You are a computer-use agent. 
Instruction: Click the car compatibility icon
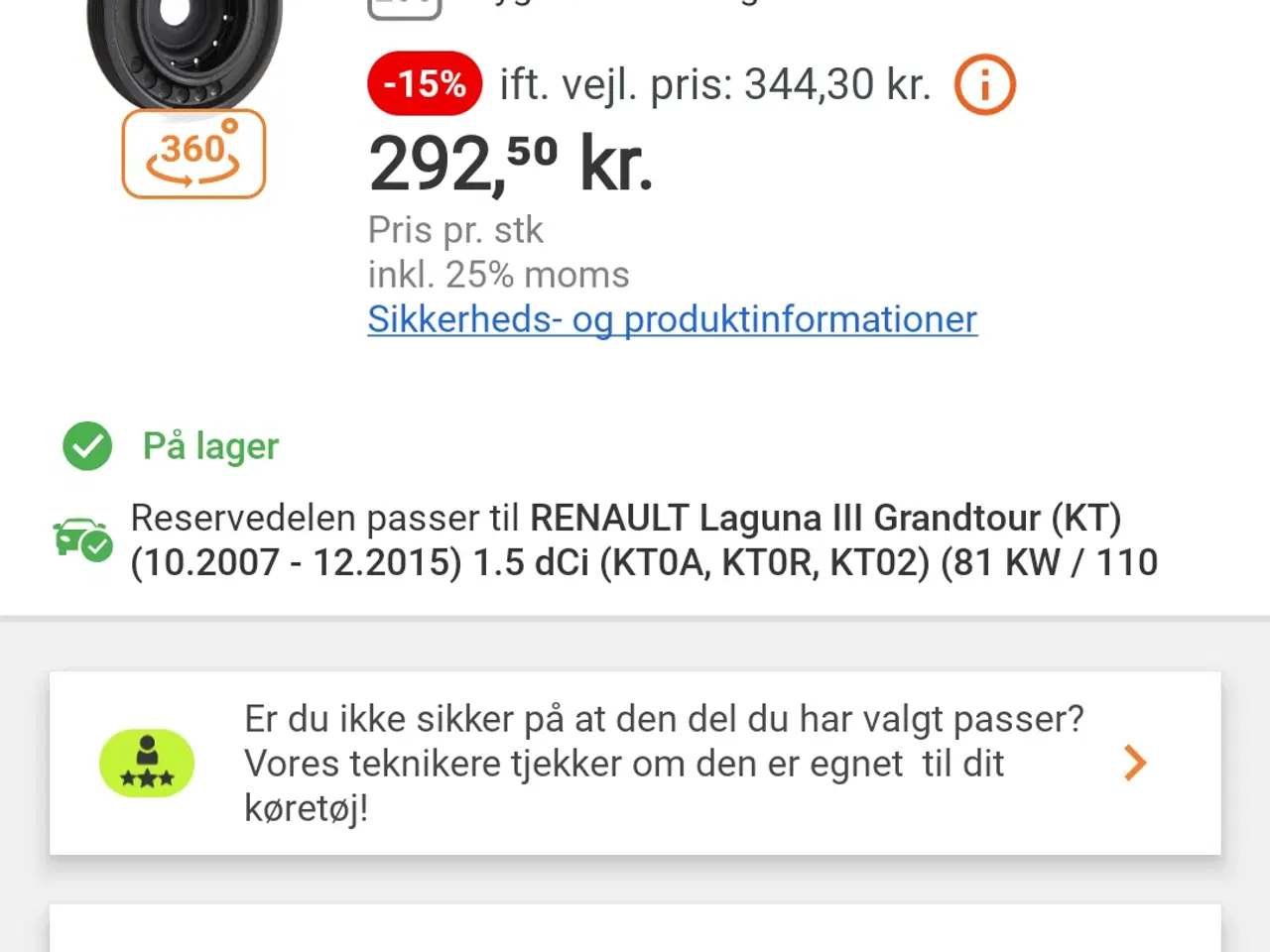click(82, 540)
